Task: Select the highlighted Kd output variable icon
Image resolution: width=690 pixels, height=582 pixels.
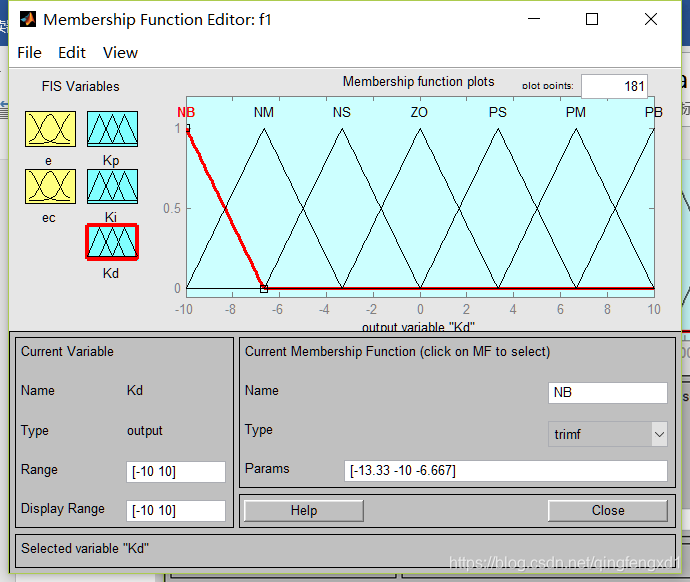Action: coord(112,242)
